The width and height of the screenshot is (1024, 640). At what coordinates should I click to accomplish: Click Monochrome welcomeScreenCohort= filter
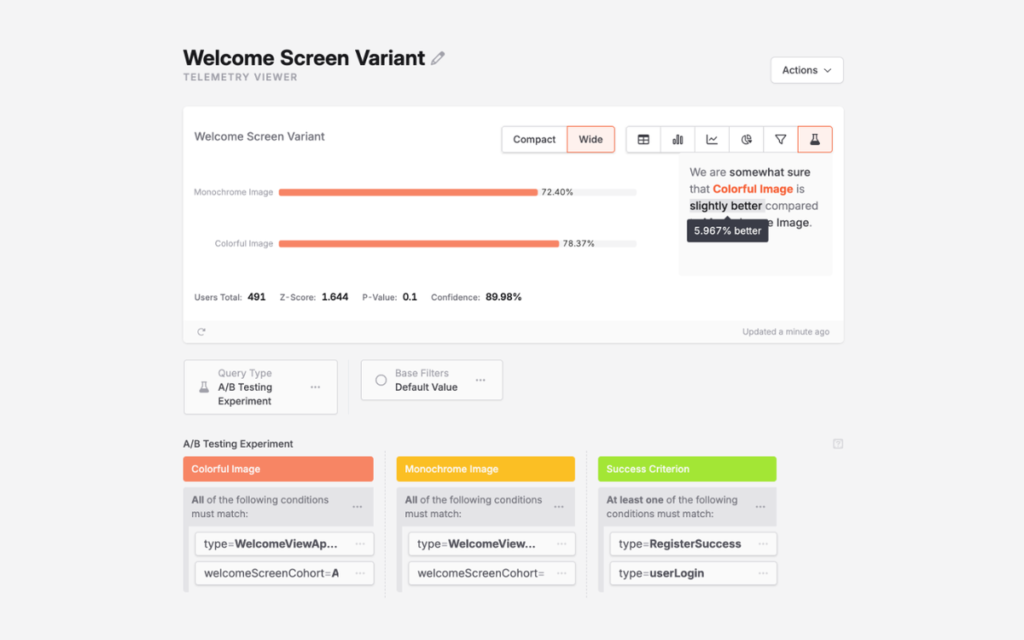click(492, 573)
